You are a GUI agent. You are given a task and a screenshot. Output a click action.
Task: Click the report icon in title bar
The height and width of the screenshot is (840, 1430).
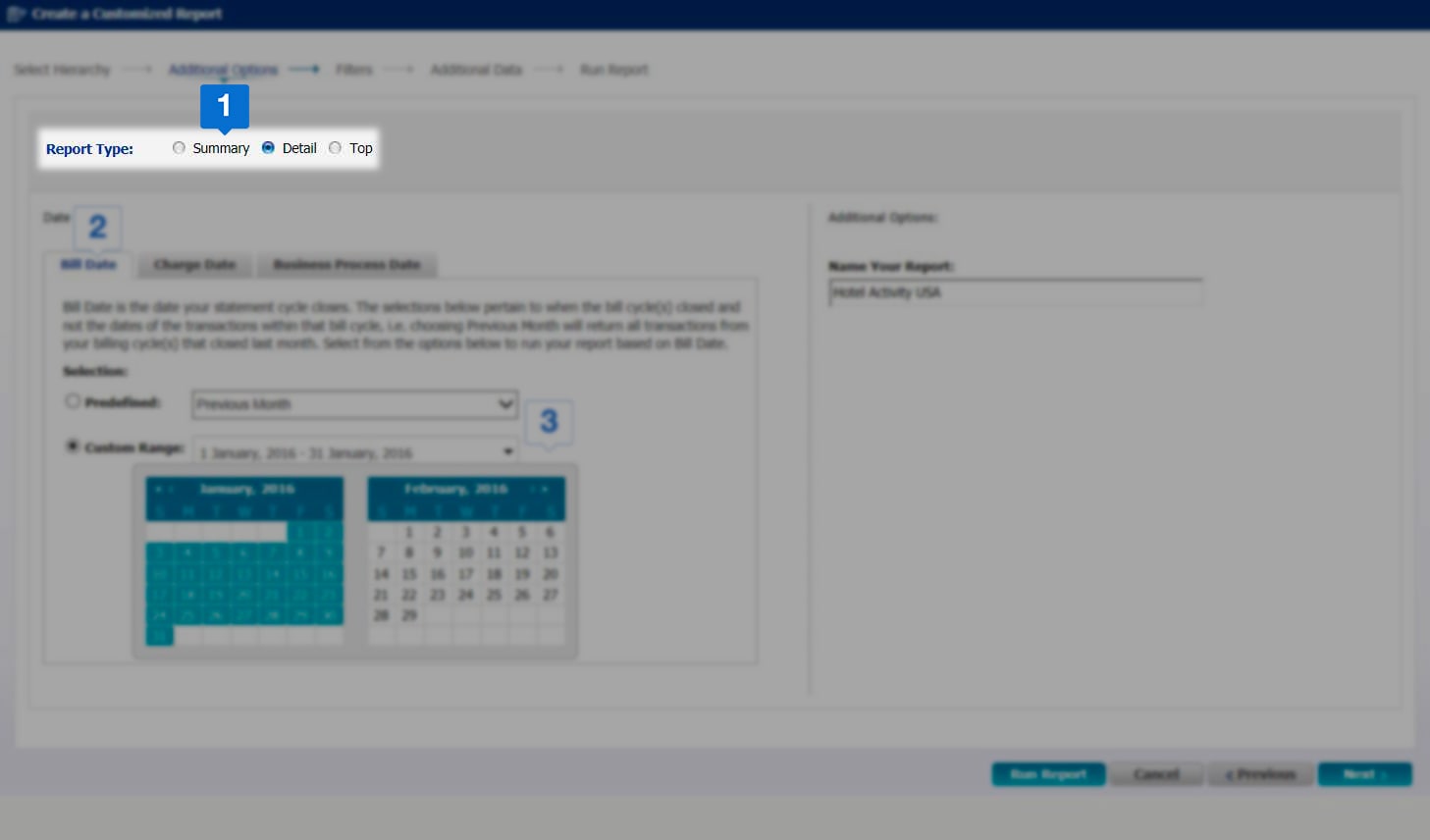(16, 14)
